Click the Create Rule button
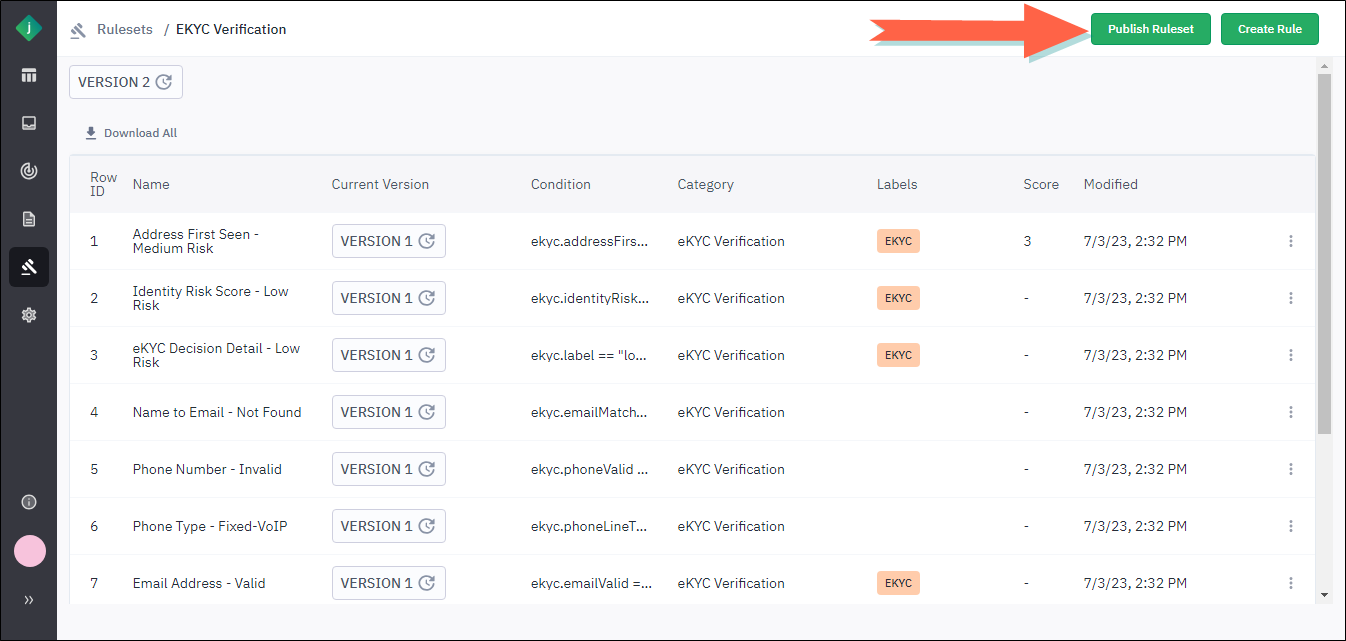 pos(1269,29)
